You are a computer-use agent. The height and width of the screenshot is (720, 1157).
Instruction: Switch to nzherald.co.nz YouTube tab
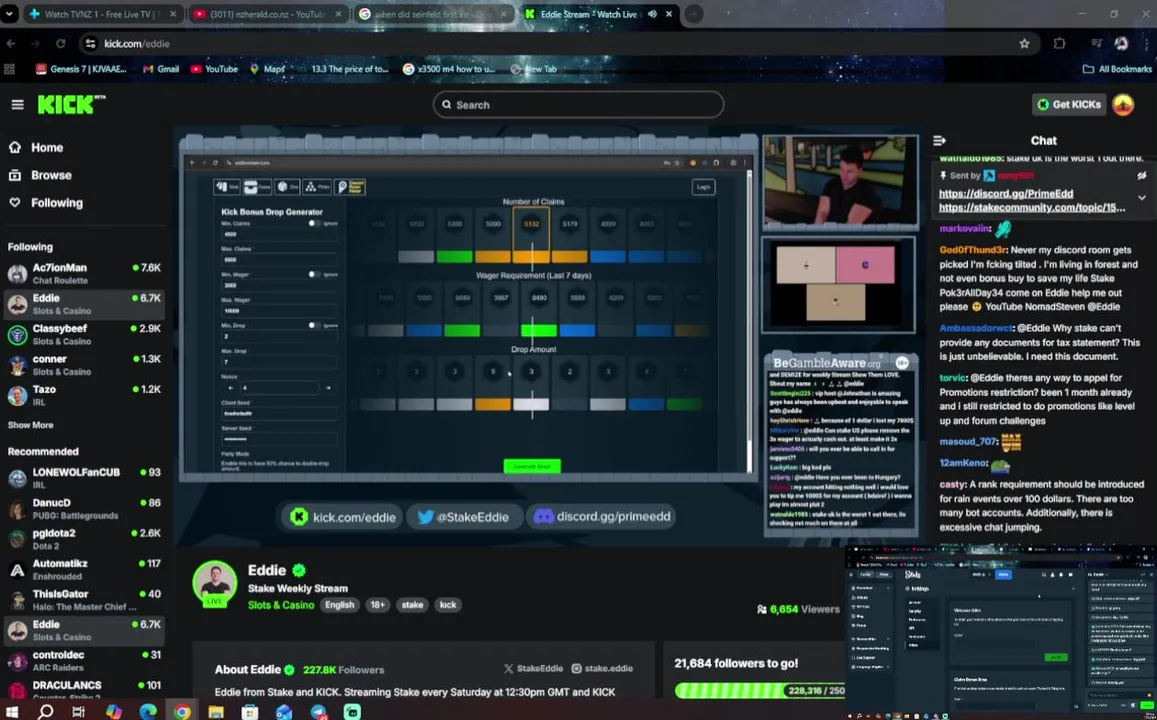(x=269, y=14)
